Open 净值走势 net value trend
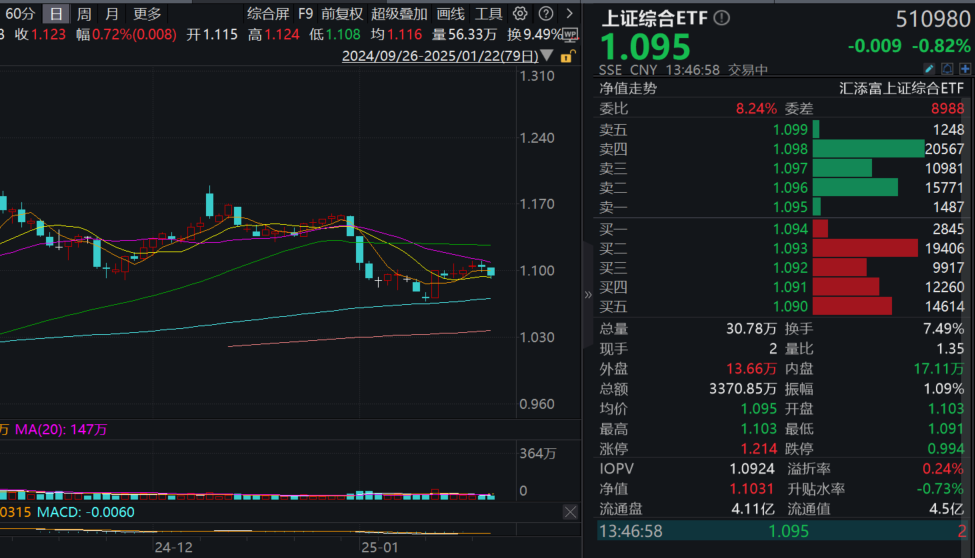This screenshot has width=975, height=558. [628, 88]
